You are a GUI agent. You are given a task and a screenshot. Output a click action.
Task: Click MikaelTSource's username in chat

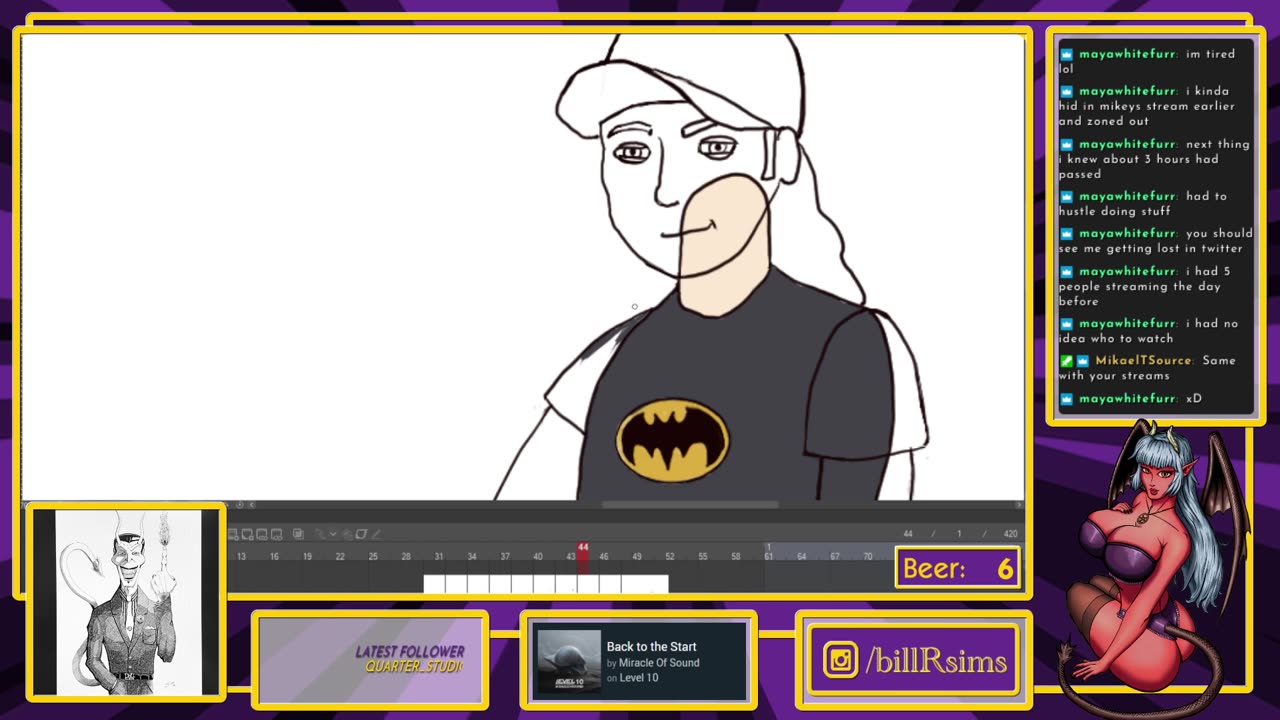tap(1143, 360)
